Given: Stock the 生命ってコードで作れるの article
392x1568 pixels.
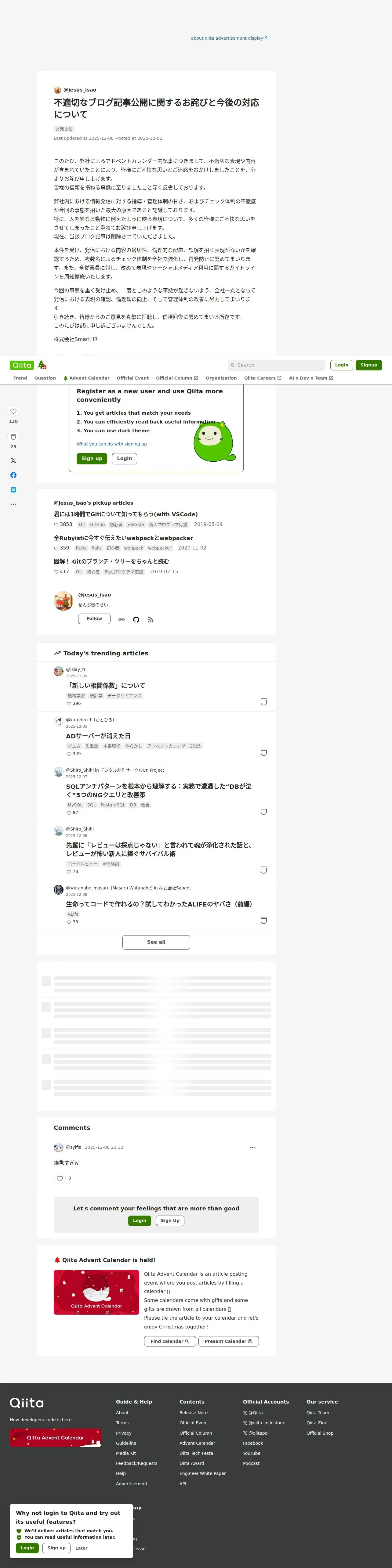Looking at the screenshot, I should 263,921.
